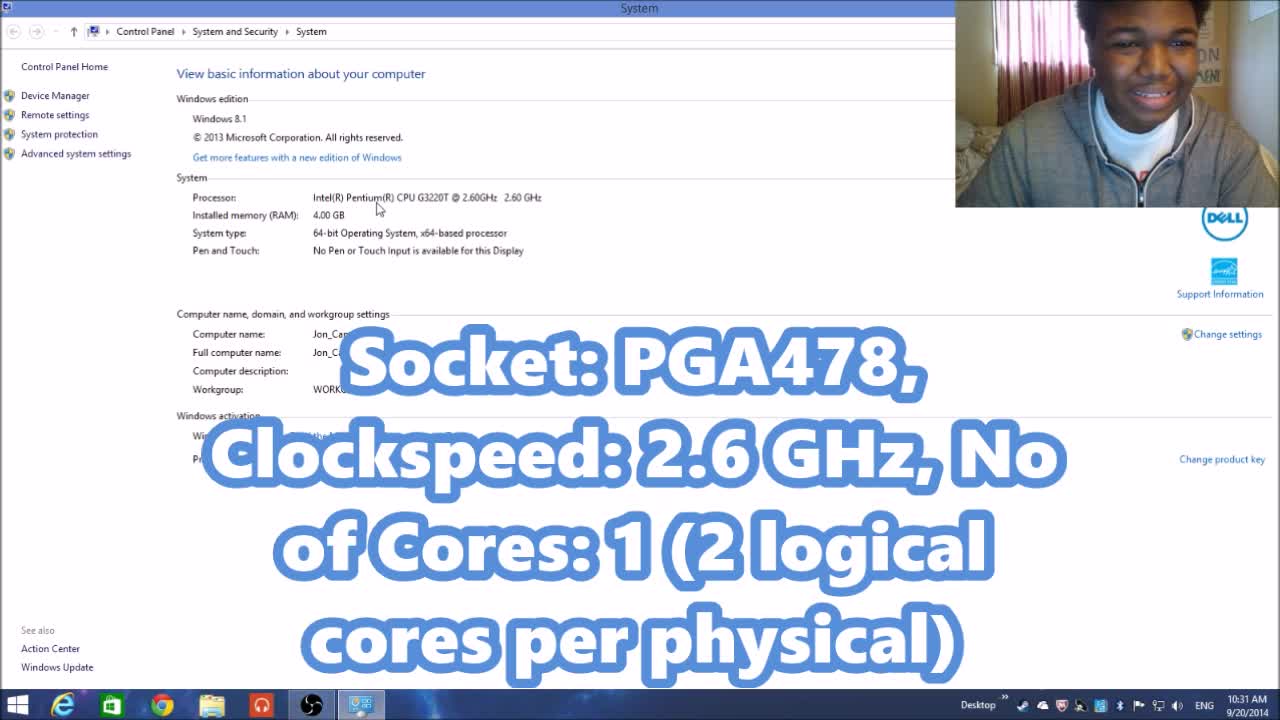This screenshot has width=1280, height=720.
Task: Expand the arrow after Control Panel breadcrumb
Action: (184, 32)
